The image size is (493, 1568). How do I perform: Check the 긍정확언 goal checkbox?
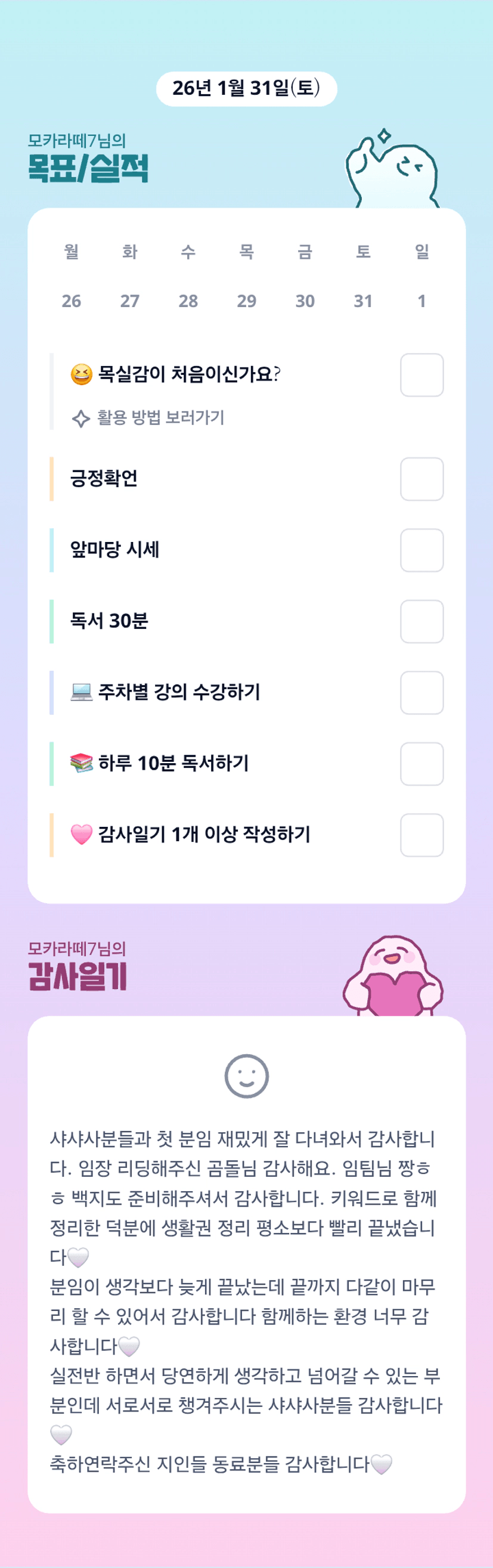coord(422,479)
